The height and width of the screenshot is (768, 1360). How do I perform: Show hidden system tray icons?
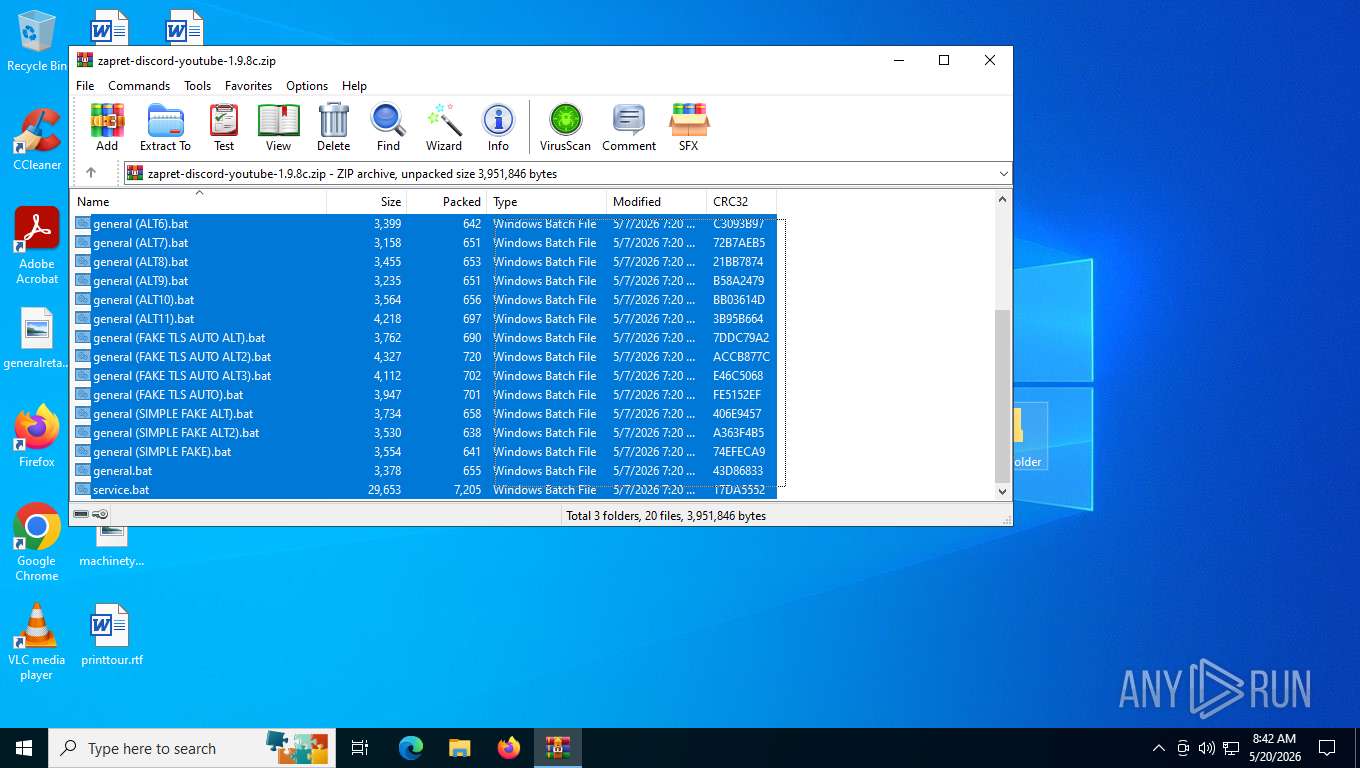click(x=1159, y=748)
